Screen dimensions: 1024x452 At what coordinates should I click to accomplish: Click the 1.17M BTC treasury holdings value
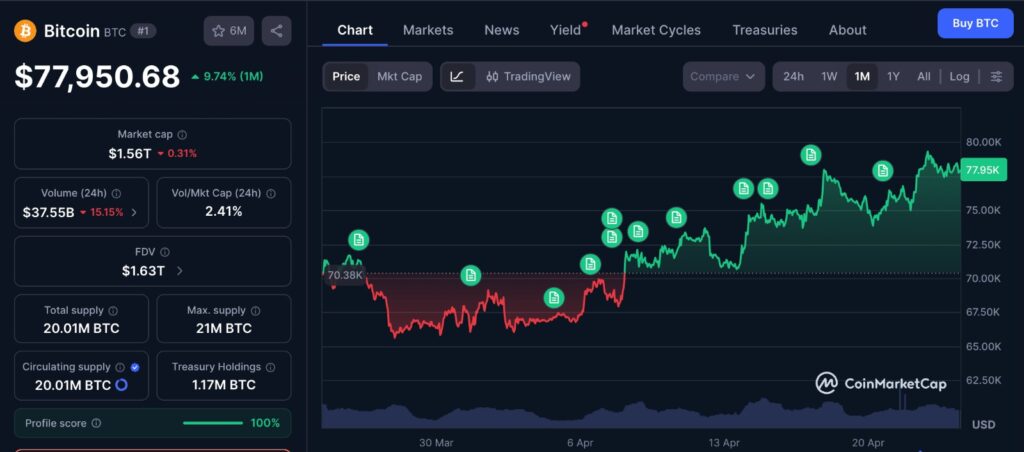tap(224, 385)
